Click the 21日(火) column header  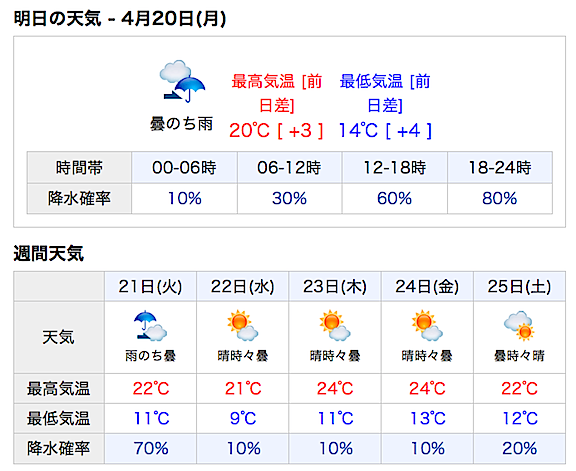pos(150,287)
